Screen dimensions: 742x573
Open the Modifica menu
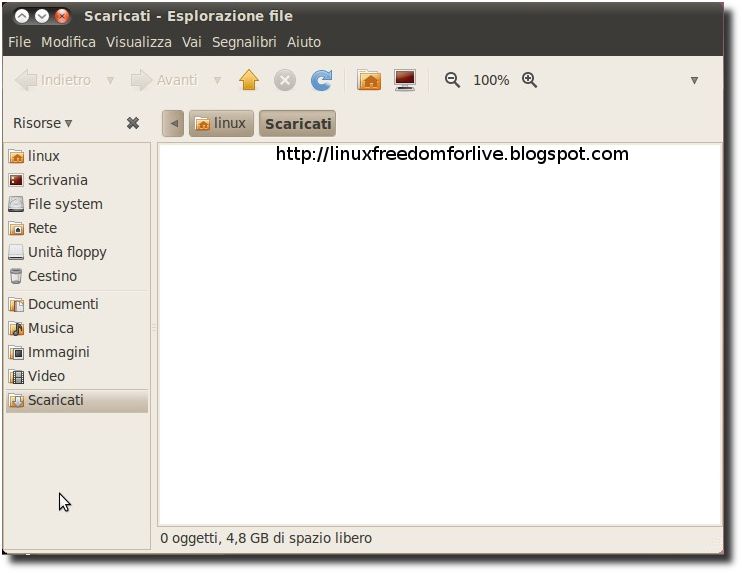(69, 42)
